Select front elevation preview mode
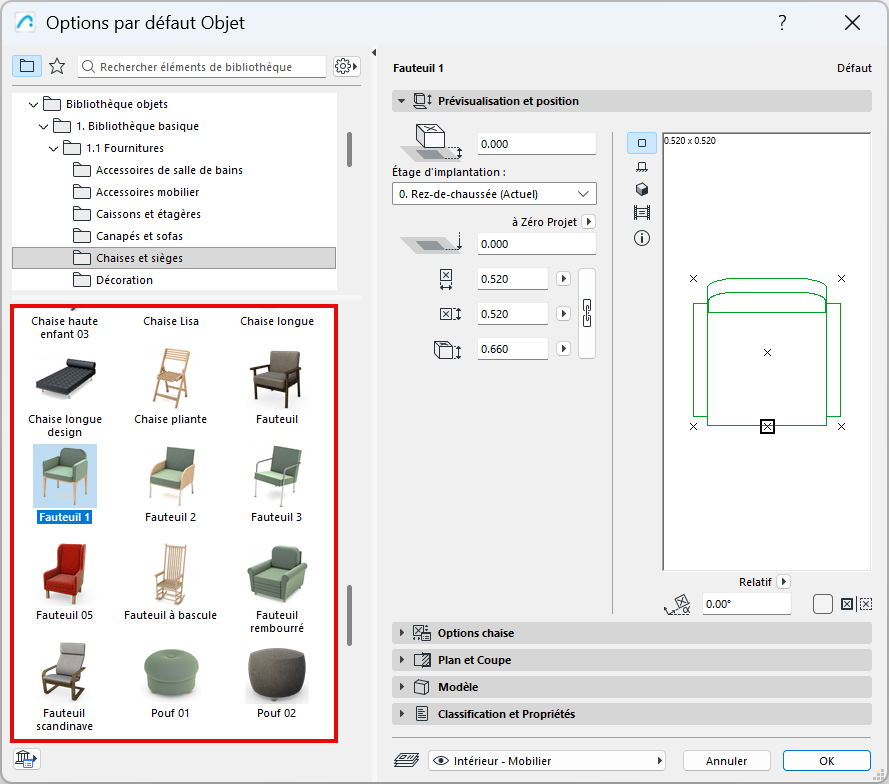This screenshot has width=889, height=784. click(x=642, y=167)
